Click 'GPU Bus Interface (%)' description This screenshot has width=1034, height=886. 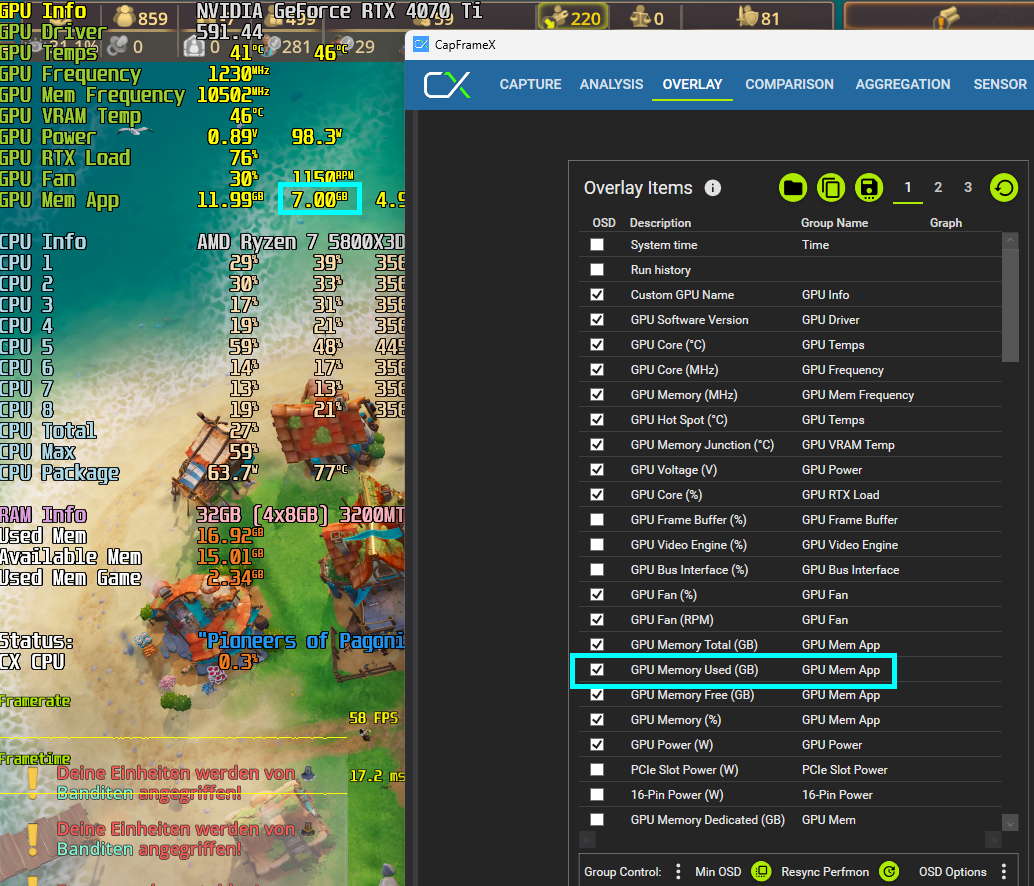pyautogui.click(x=689, y=570)
